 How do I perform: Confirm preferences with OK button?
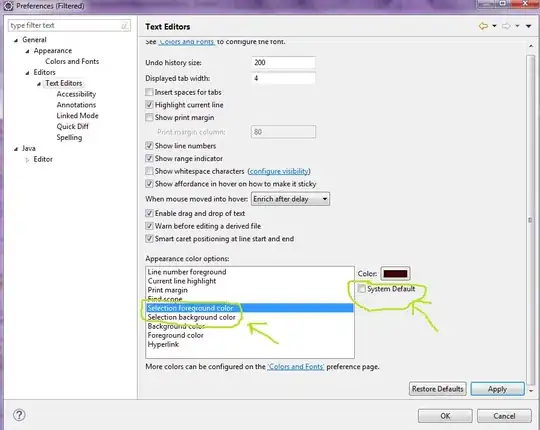tap(445, 416)
